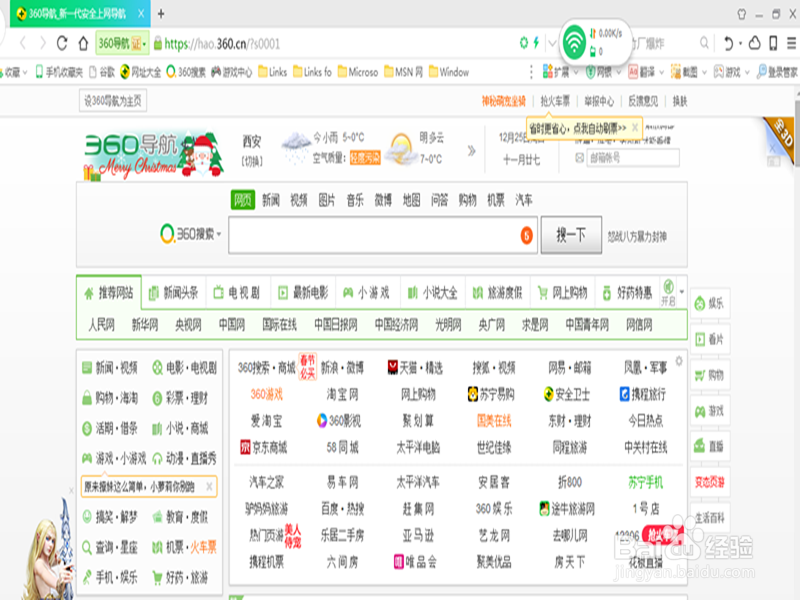This screenshot has height=600, width=800.
Task: Click the 360搜索 bookmark icon
Action: pyautogui.click(x=171, y=72)
